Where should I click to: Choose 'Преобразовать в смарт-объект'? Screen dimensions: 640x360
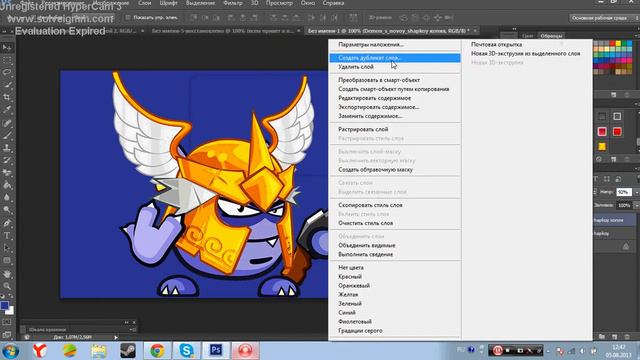[x=395, y=80]
